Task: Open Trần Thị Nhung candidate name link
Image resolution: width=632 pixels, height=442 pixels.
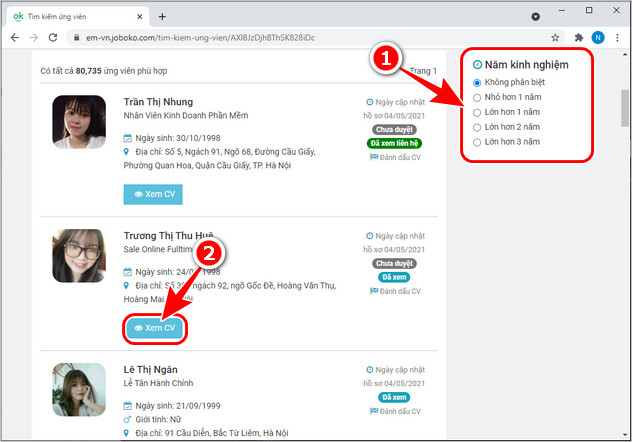Action: tap(157, 102)
